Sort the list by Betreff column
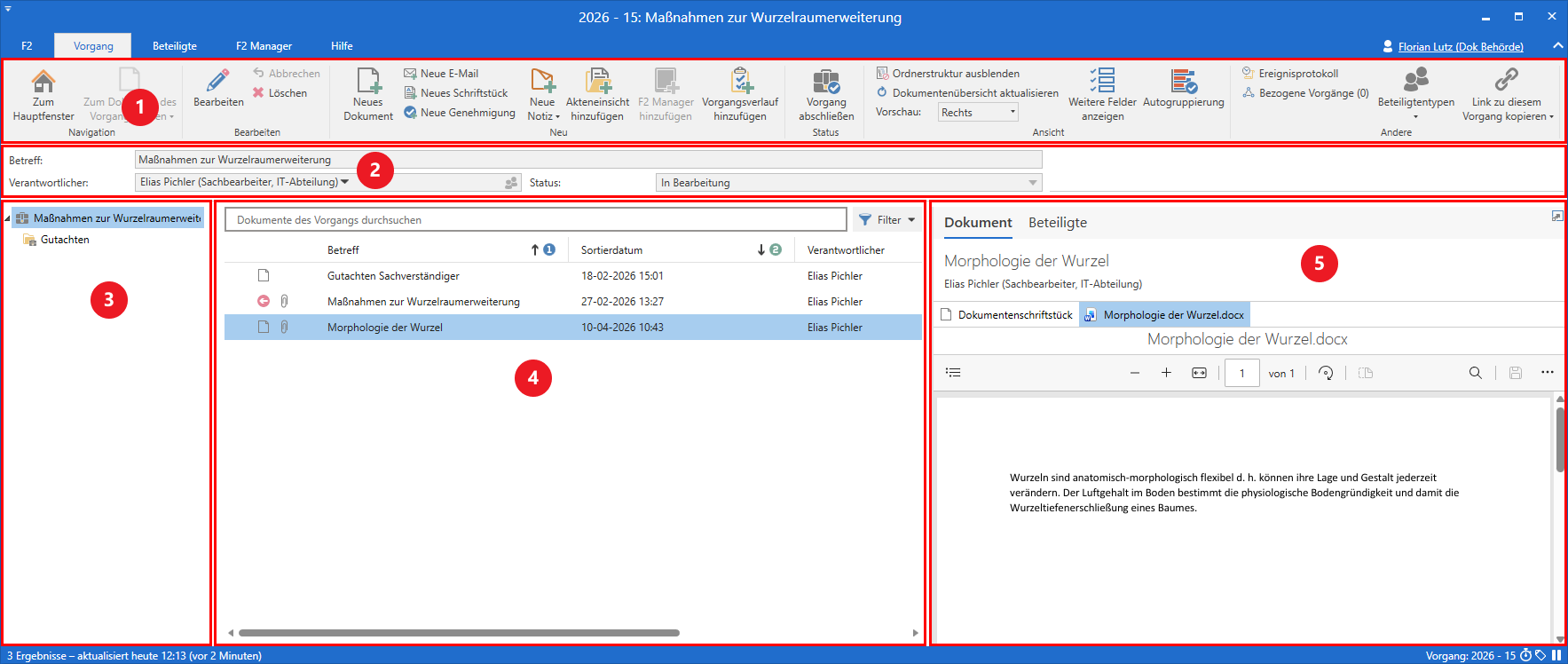Image resolution: width=1568 pixels, height=664 pixels. (x=343, y=250)
